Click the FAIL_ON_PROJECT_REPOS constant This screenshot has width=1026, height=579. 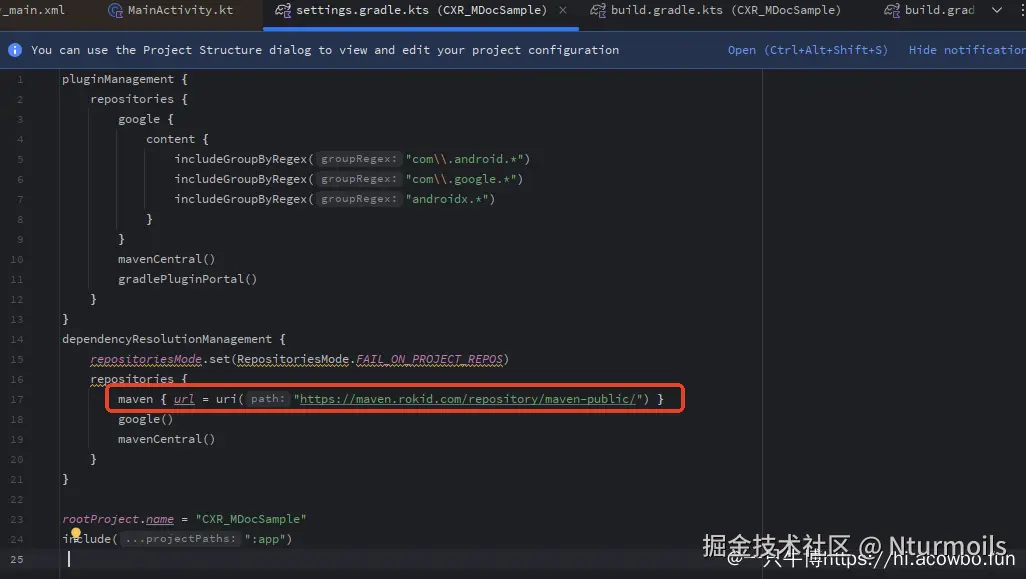pyautogui.click(x=429, y=359)
